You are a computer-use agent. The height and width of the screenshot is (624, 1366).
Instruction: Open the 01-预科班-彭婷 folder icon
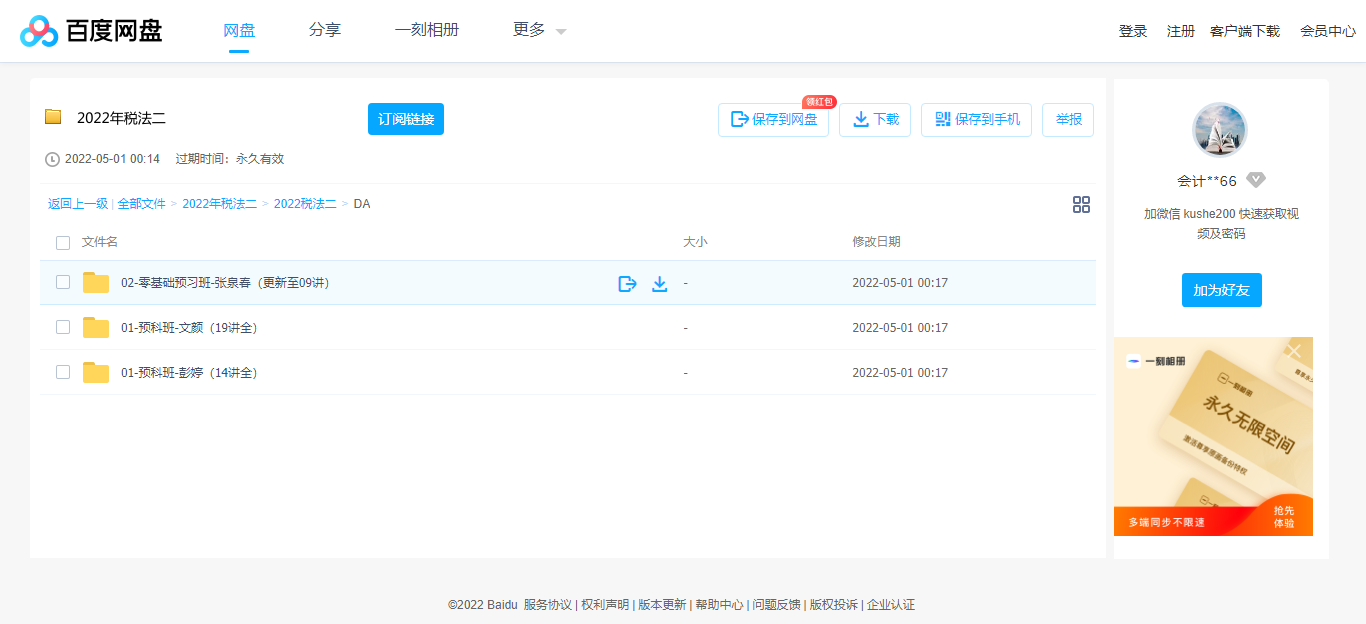(x=96, y=373)
